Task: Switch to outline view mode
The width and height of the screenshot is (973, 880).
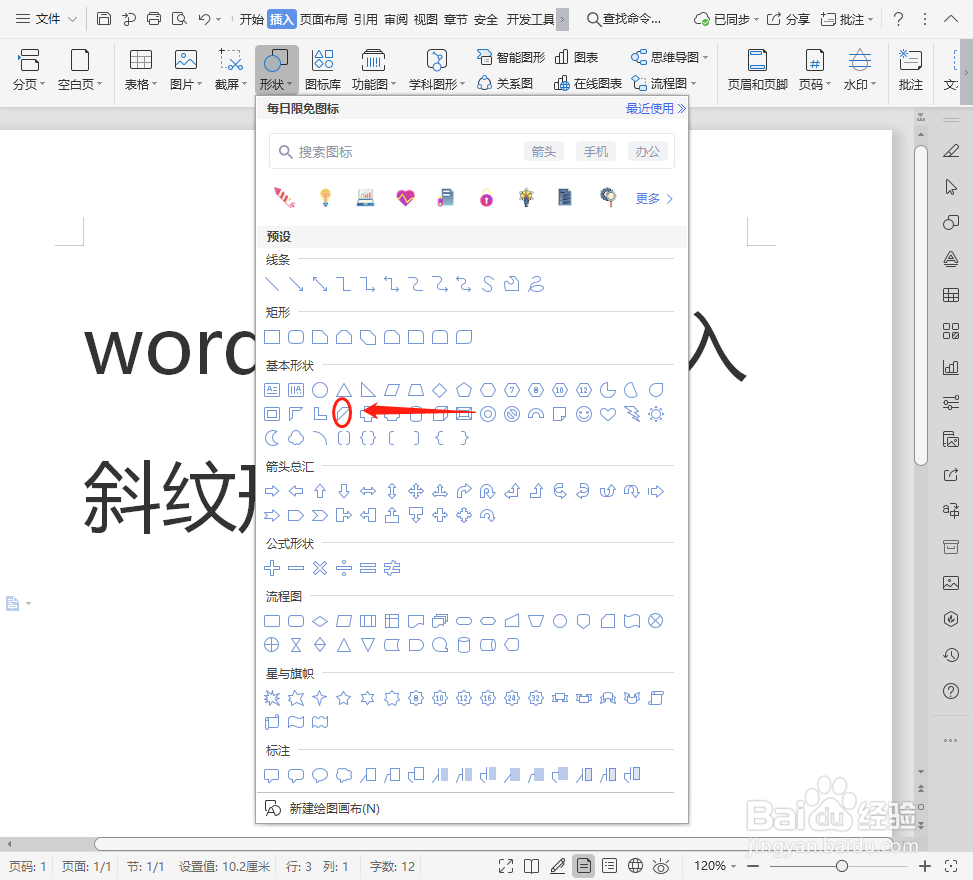Action: tap(609, 866)
